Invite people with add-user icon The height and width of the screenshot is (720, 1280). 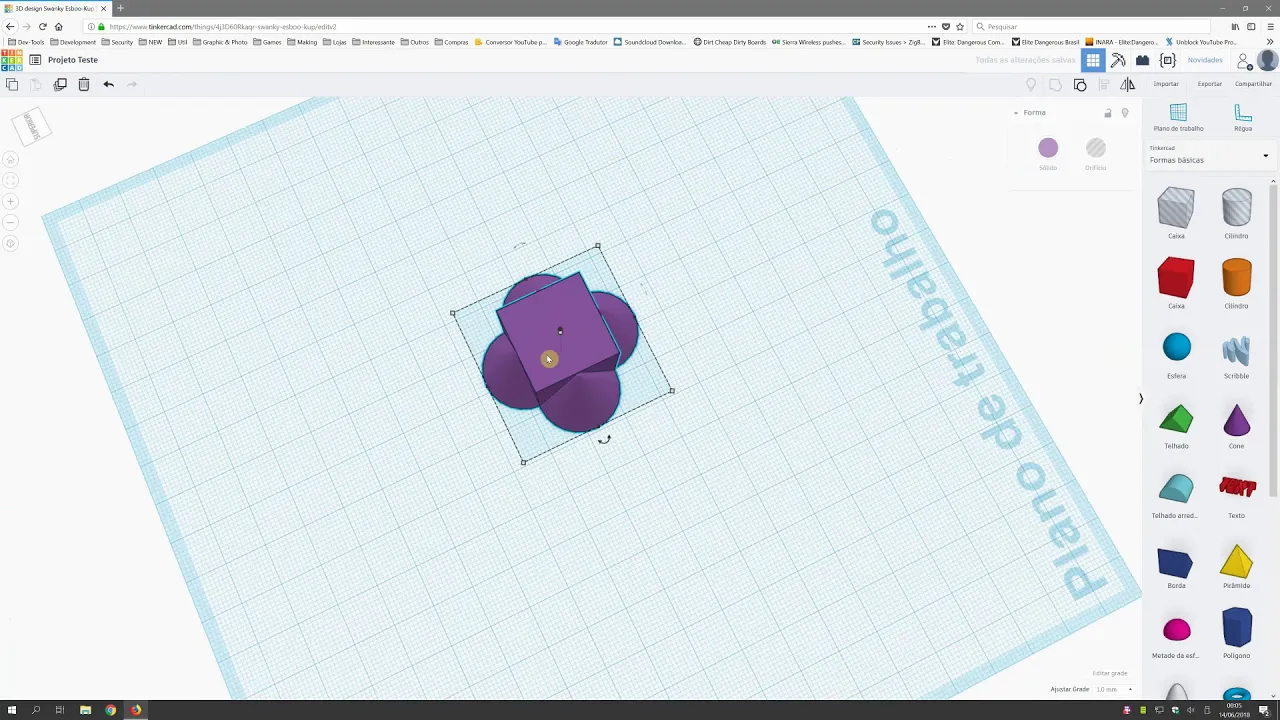point(1244,62)
